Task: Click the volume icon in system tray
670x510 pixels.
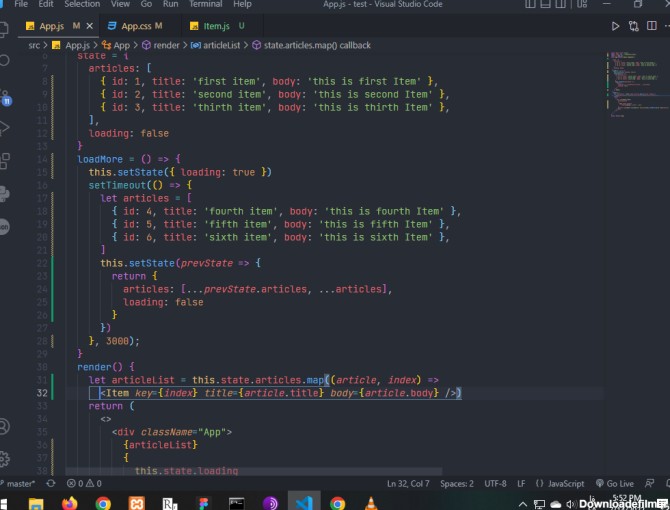Action: coord(571,504)
